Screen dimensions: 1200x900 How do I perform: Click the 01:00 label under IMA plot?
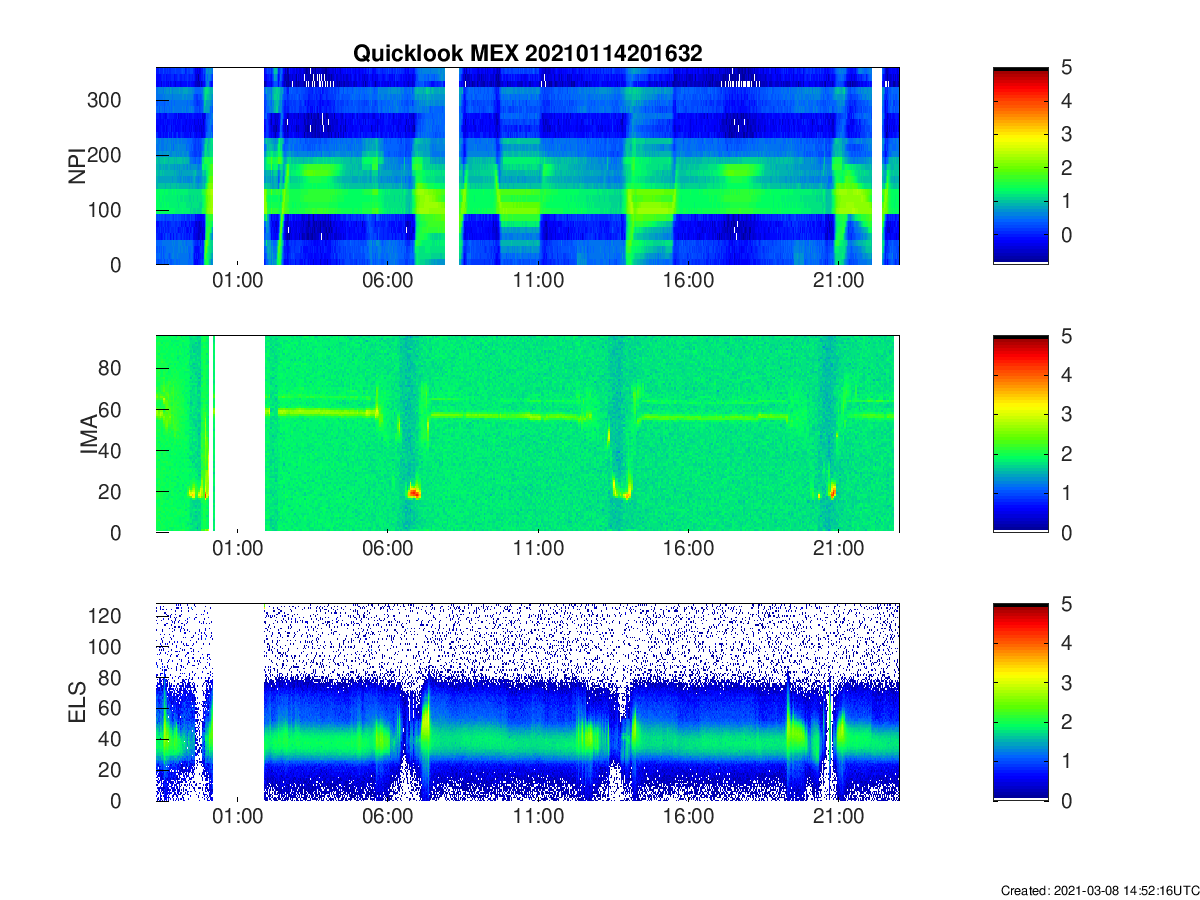(238, 549)
